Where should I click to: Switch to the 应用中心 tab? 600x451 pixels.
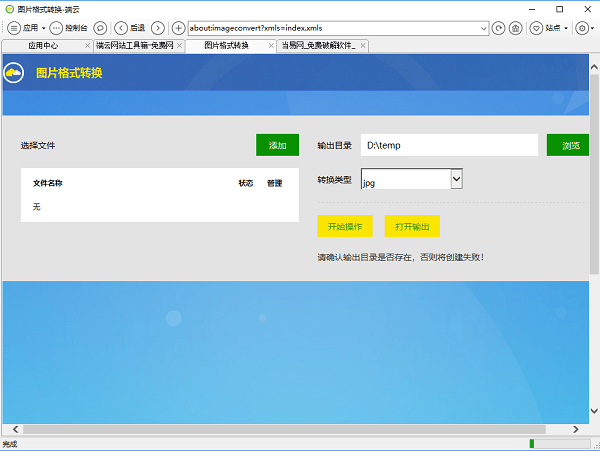click(x=42, y=46)
